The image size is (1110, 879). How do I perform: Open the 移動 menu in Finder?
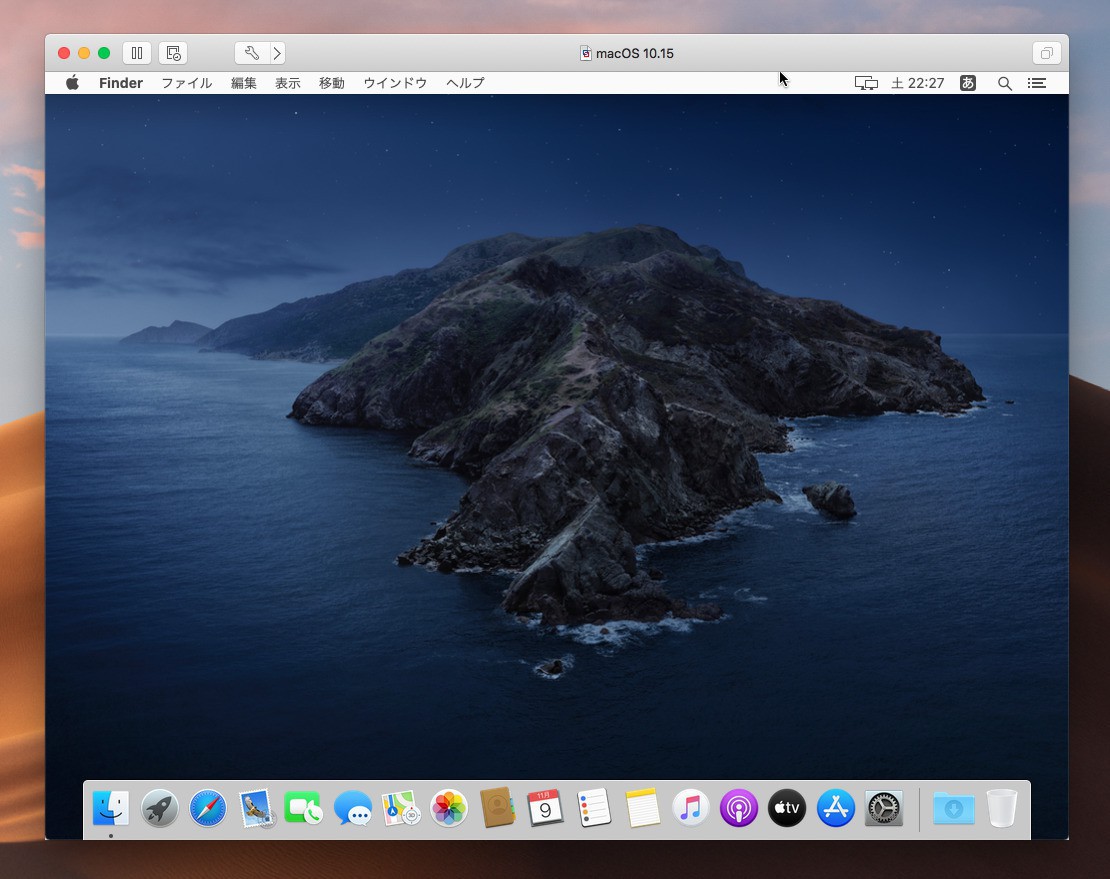(331, 83)
